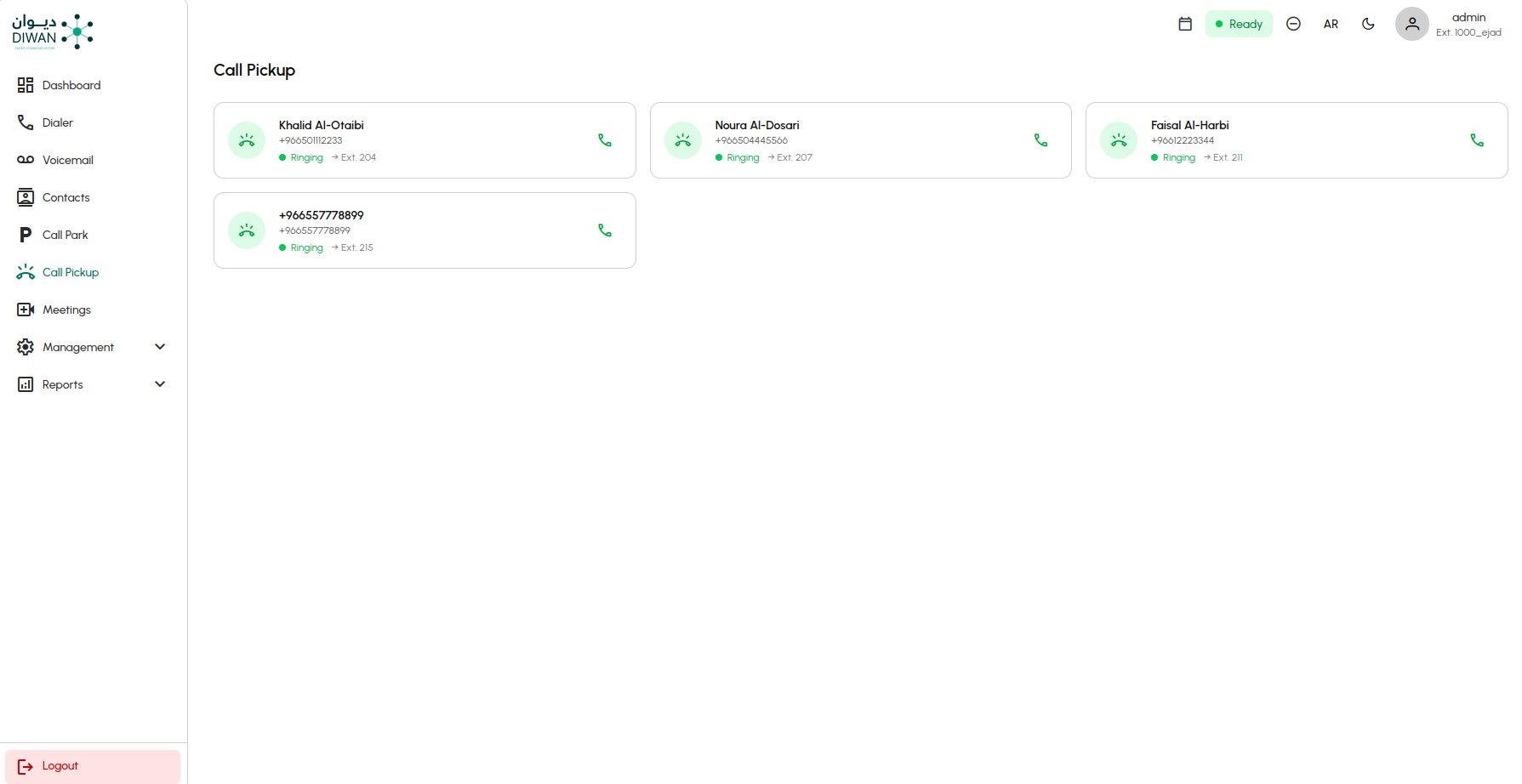The width and height of the screenshot is (1522, 784).
Task: Answer Noura Al-Dosari's call with phone icon
Action: 1040,140
